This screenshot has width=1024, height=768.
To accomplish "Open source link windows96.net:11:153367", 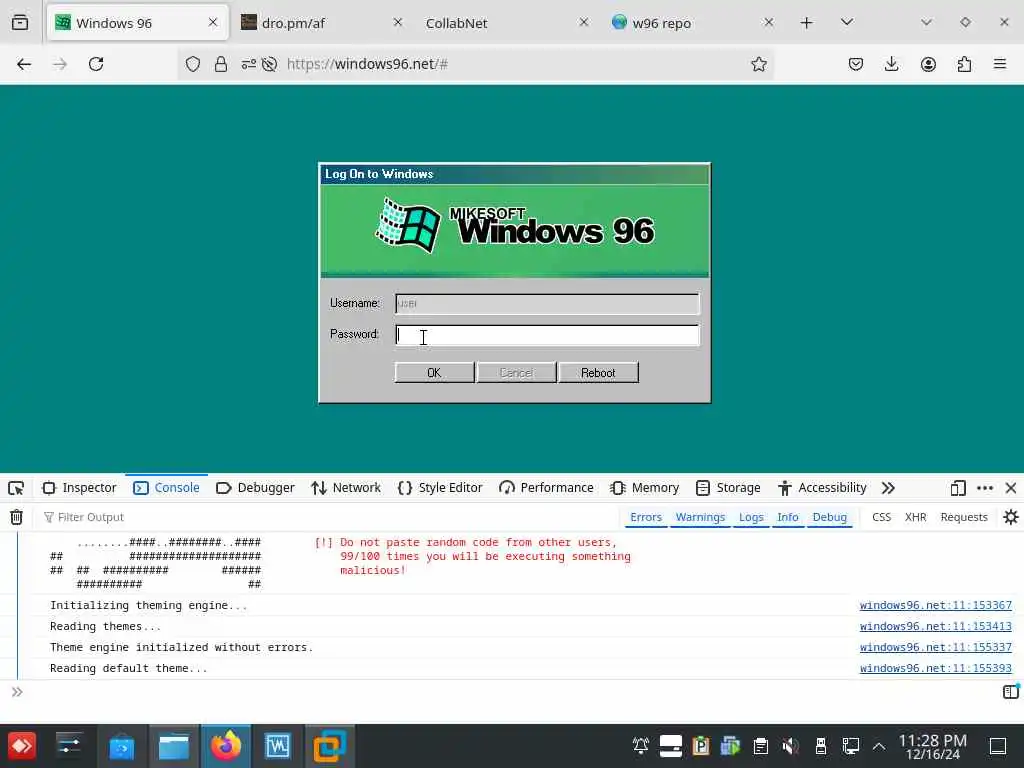I will click(x=935, y=605).
